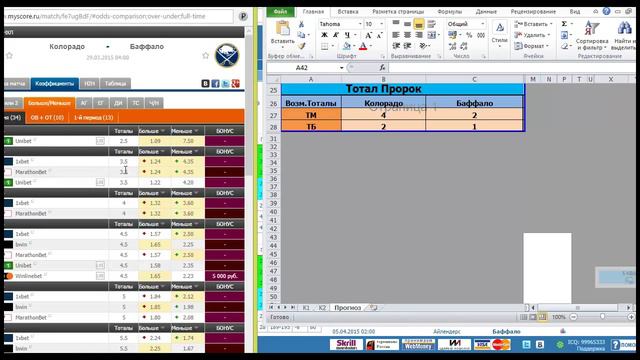640x360 pixels.
Task: Select the Больше/Меньше odds tab
Action: 49,103
